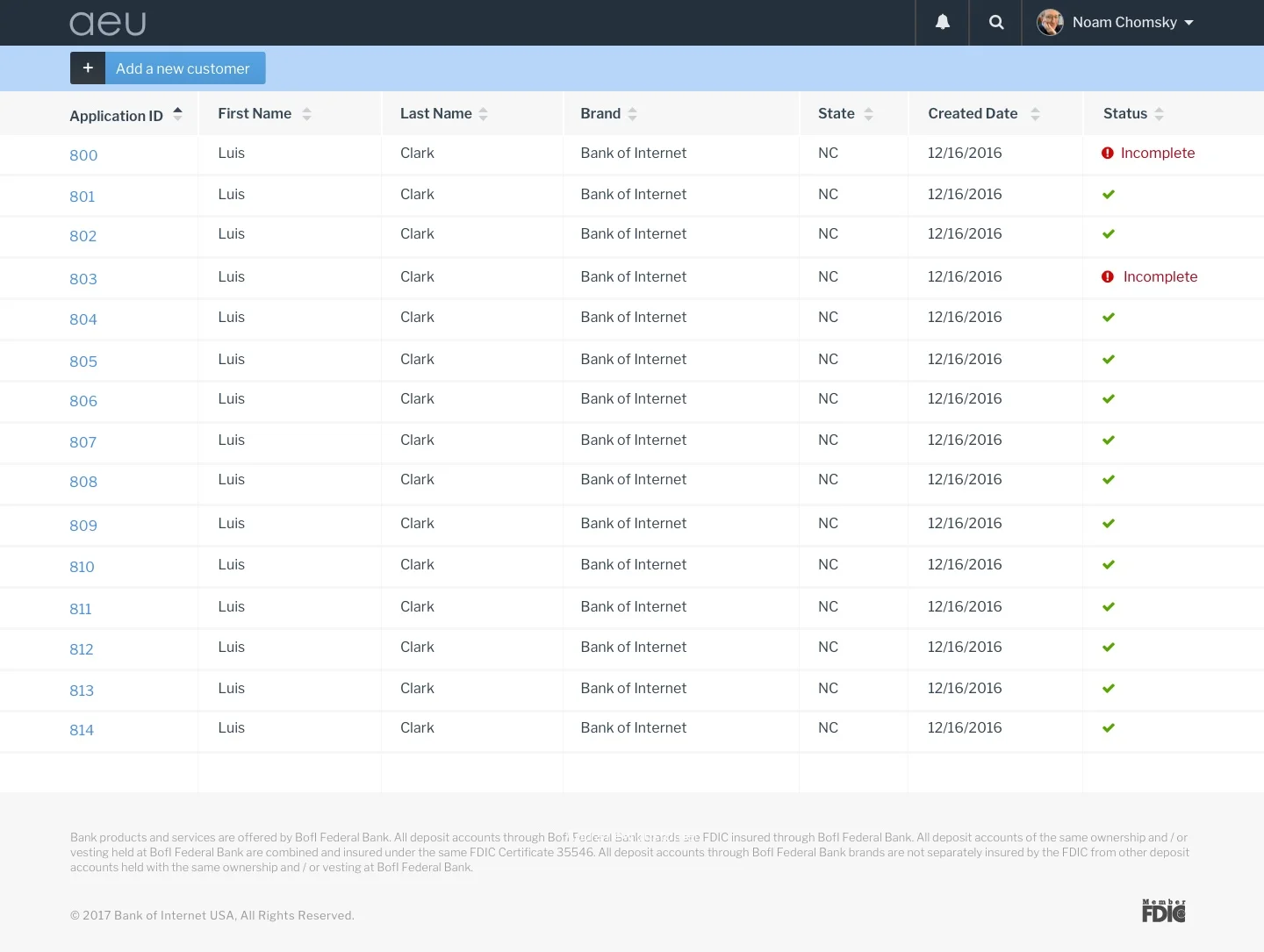Open application 808
Viewport: 1264px width, 952px height.
tap(83, 482)
